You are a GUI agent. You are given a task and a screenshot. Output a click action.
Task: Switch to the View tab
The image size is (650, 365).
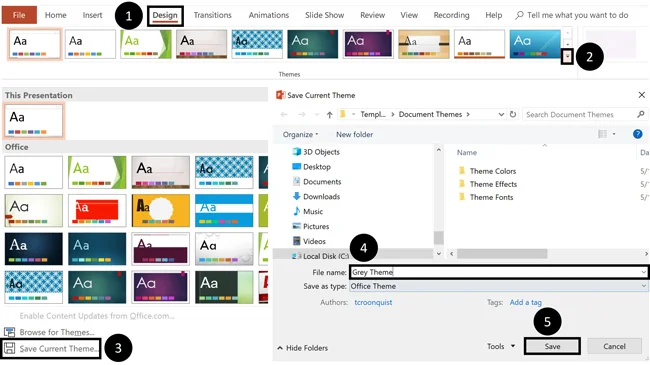point(409,15)
